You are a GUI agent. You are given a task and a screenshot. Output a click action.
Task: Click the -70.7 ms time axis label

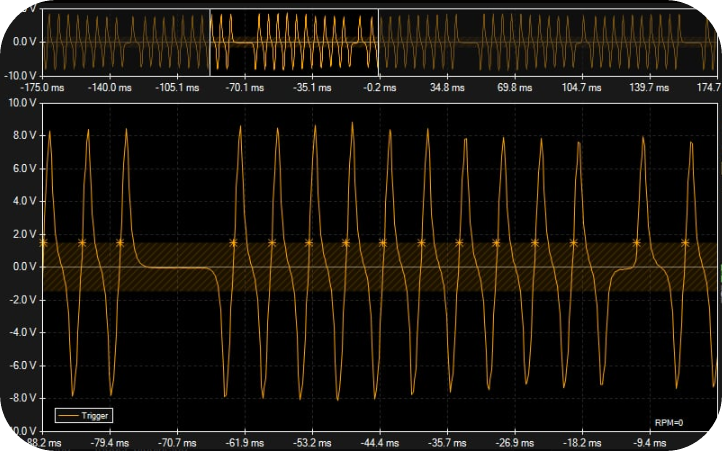pyautogui.click(x=177, y=443)
